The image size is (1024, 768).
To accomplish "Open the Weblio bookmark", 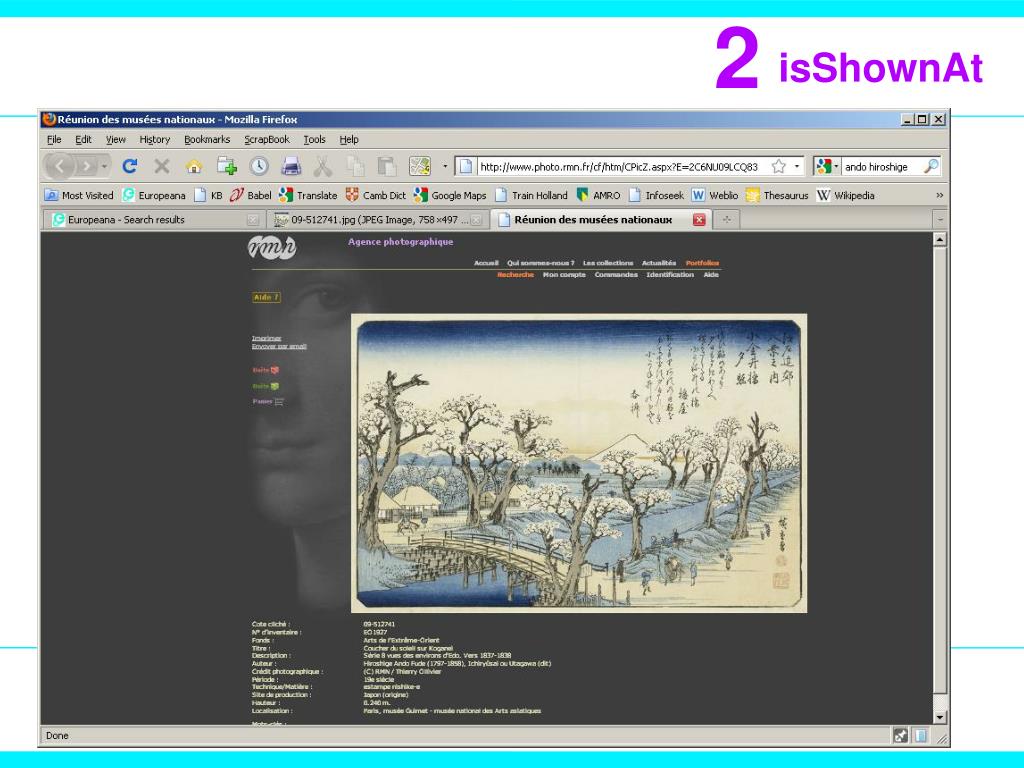I will pyautogui.click(x=715, y=195).
